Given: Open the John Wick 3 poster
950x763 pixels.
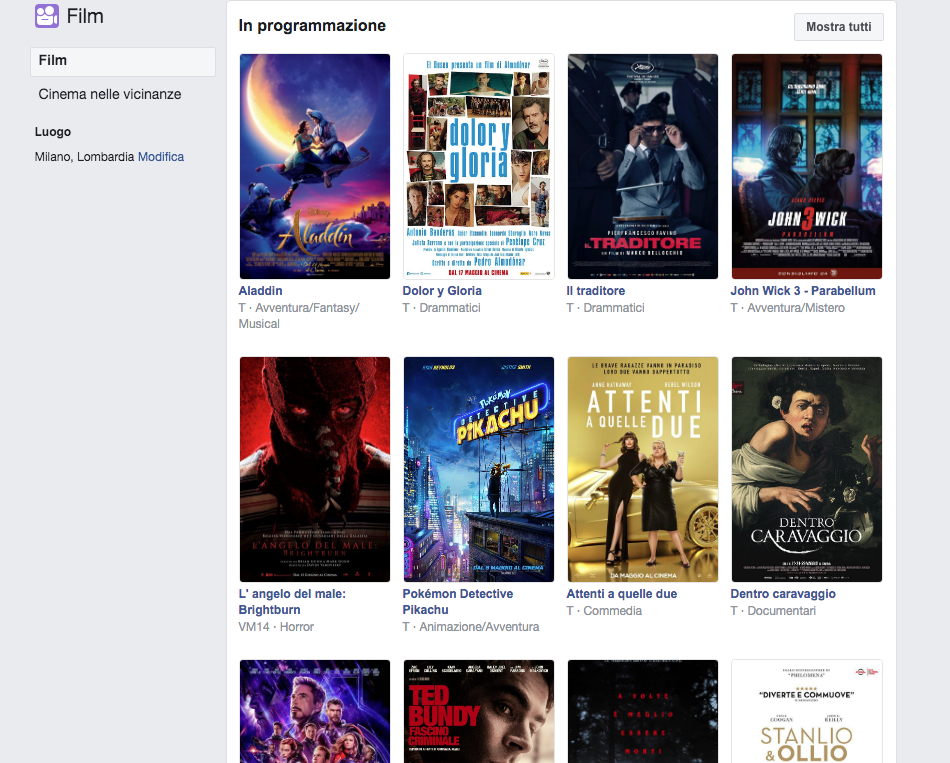Looking at the screenshot, I should [x=807, y=166].
